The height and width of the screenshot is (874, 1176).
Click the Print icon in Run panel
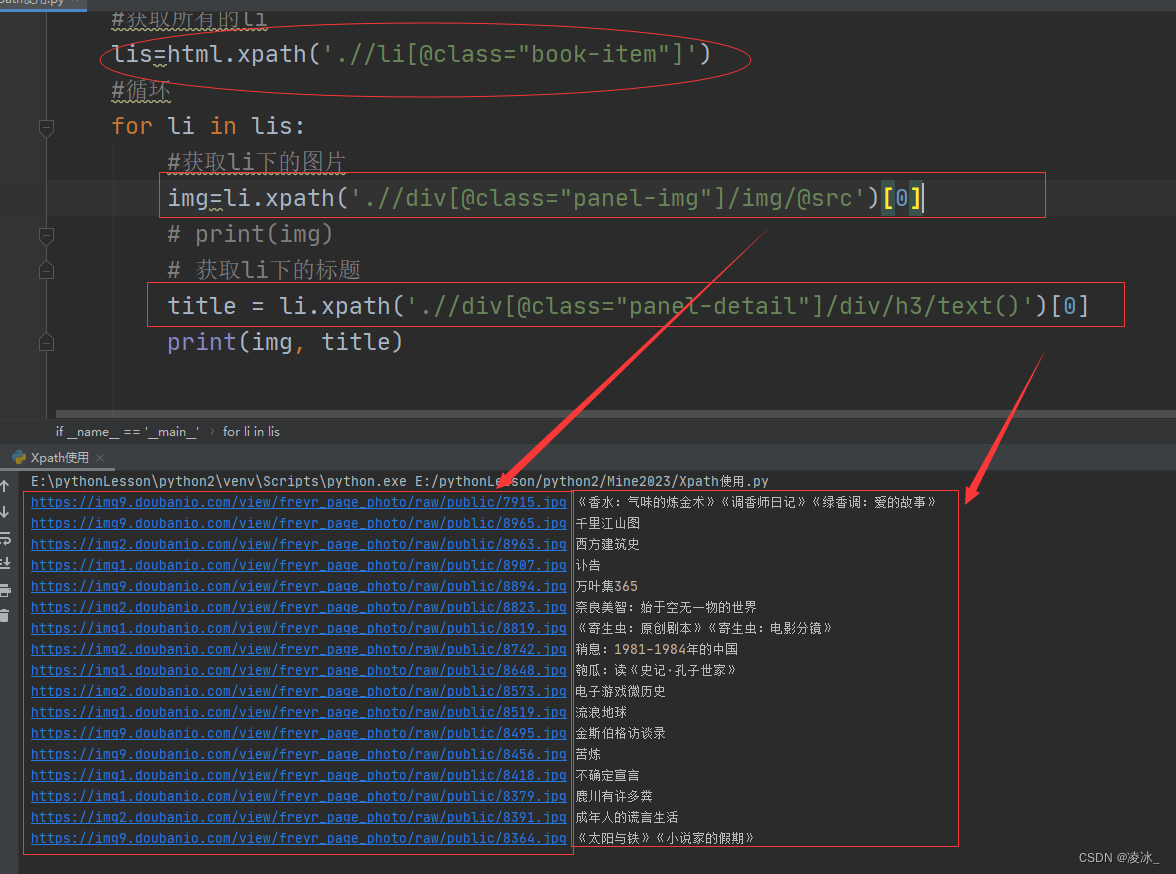[4, 590]
